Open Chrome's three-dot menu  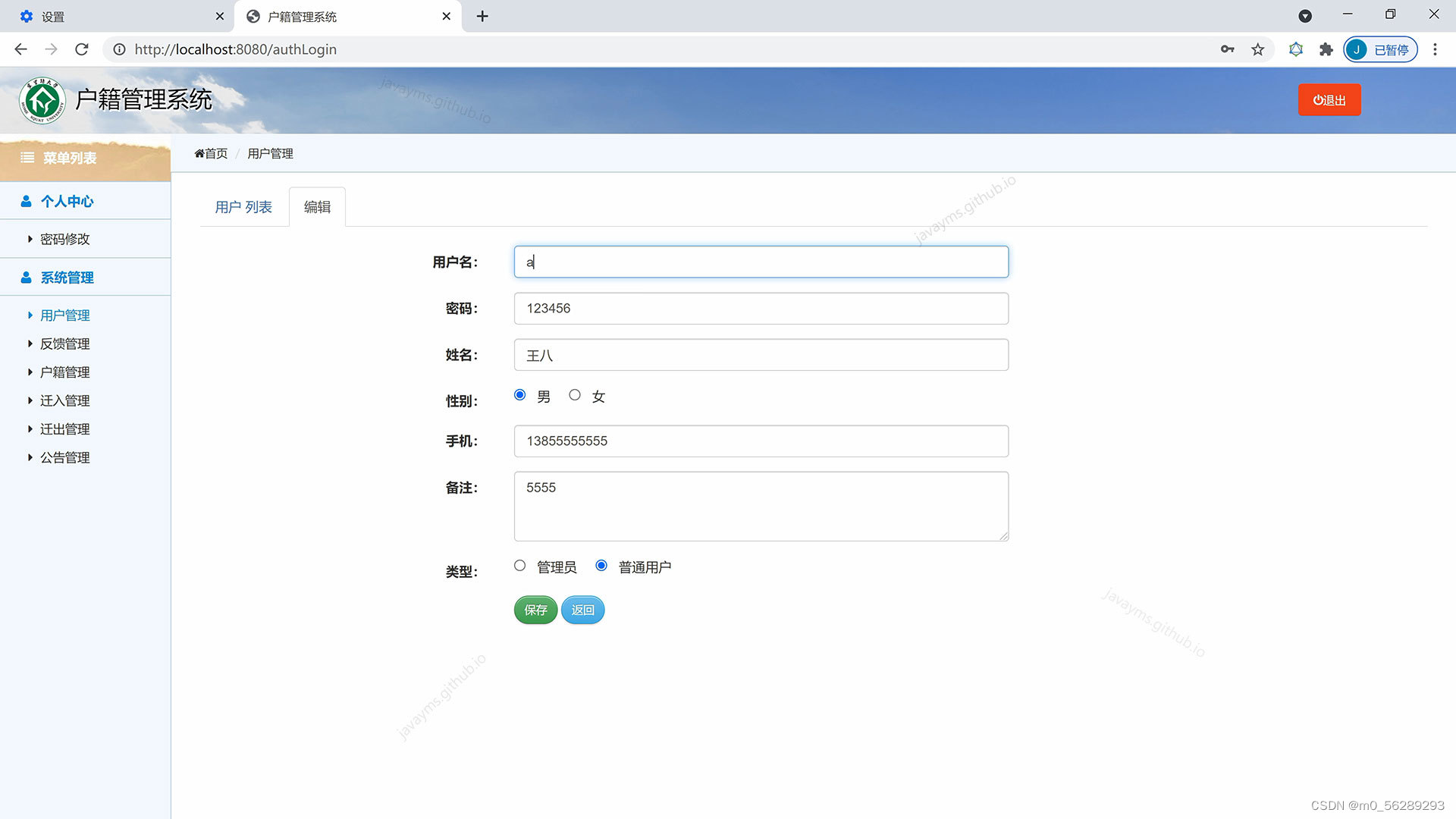1435,50
